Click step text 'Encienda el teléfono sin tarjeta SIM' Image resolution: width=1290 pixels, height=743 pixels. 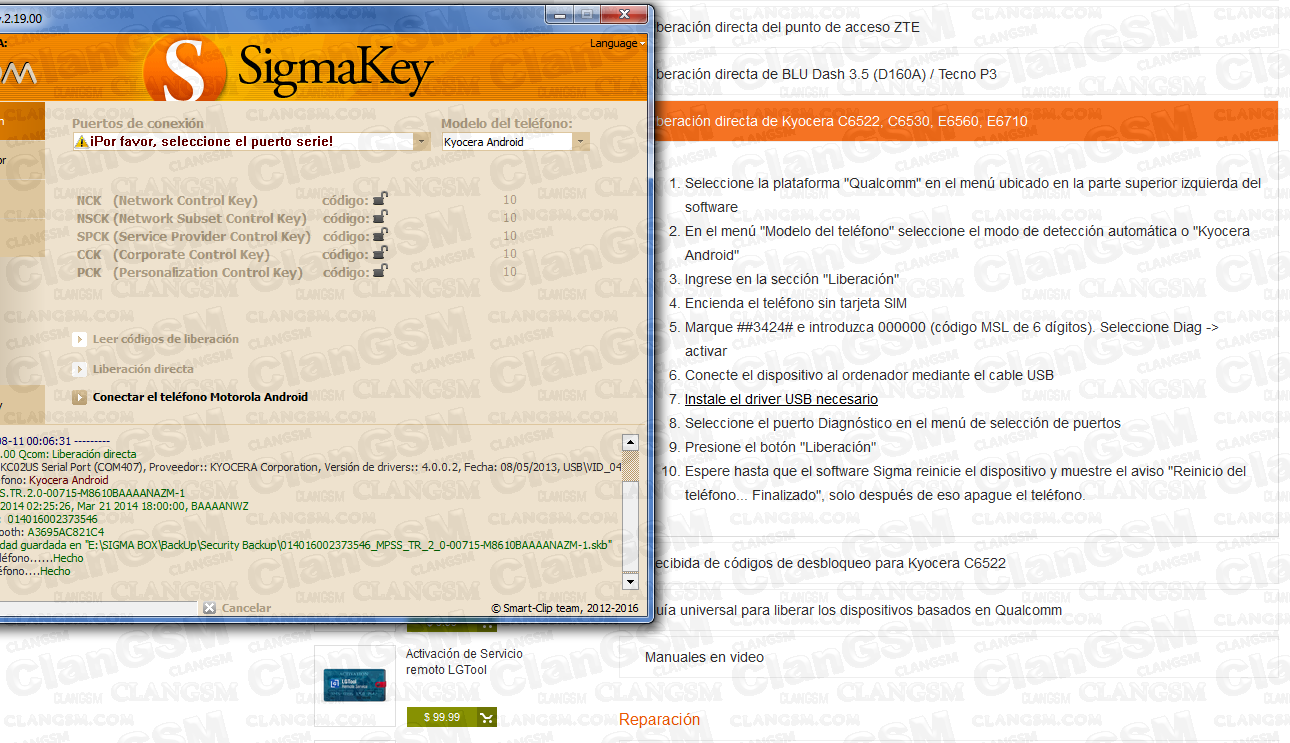tap(796, 303)
